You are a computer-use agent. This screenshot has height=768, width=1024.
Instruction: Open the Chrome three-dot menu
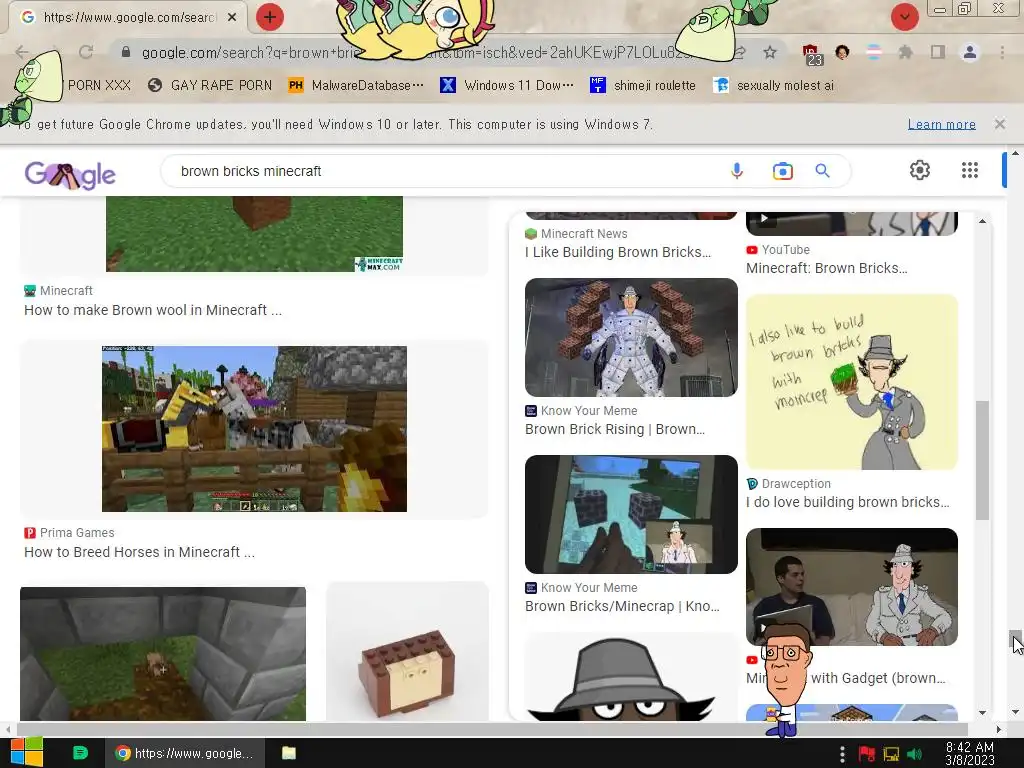pos(1002,52)
